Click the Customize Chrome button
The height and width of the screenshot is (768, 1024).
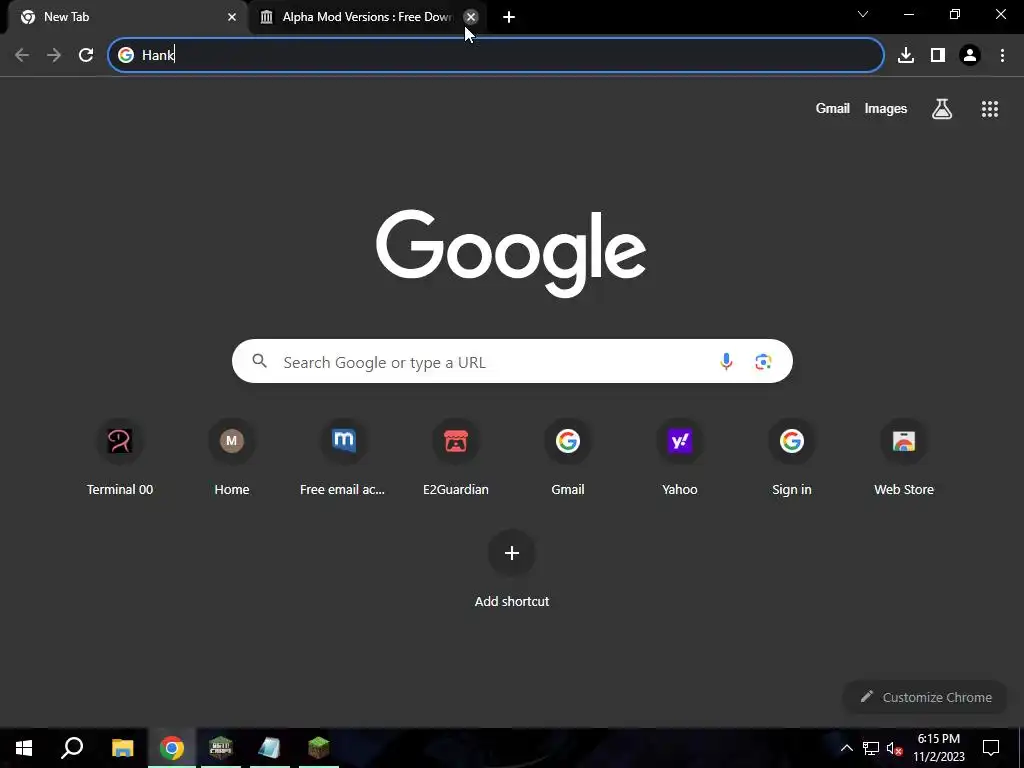point(925,697)
